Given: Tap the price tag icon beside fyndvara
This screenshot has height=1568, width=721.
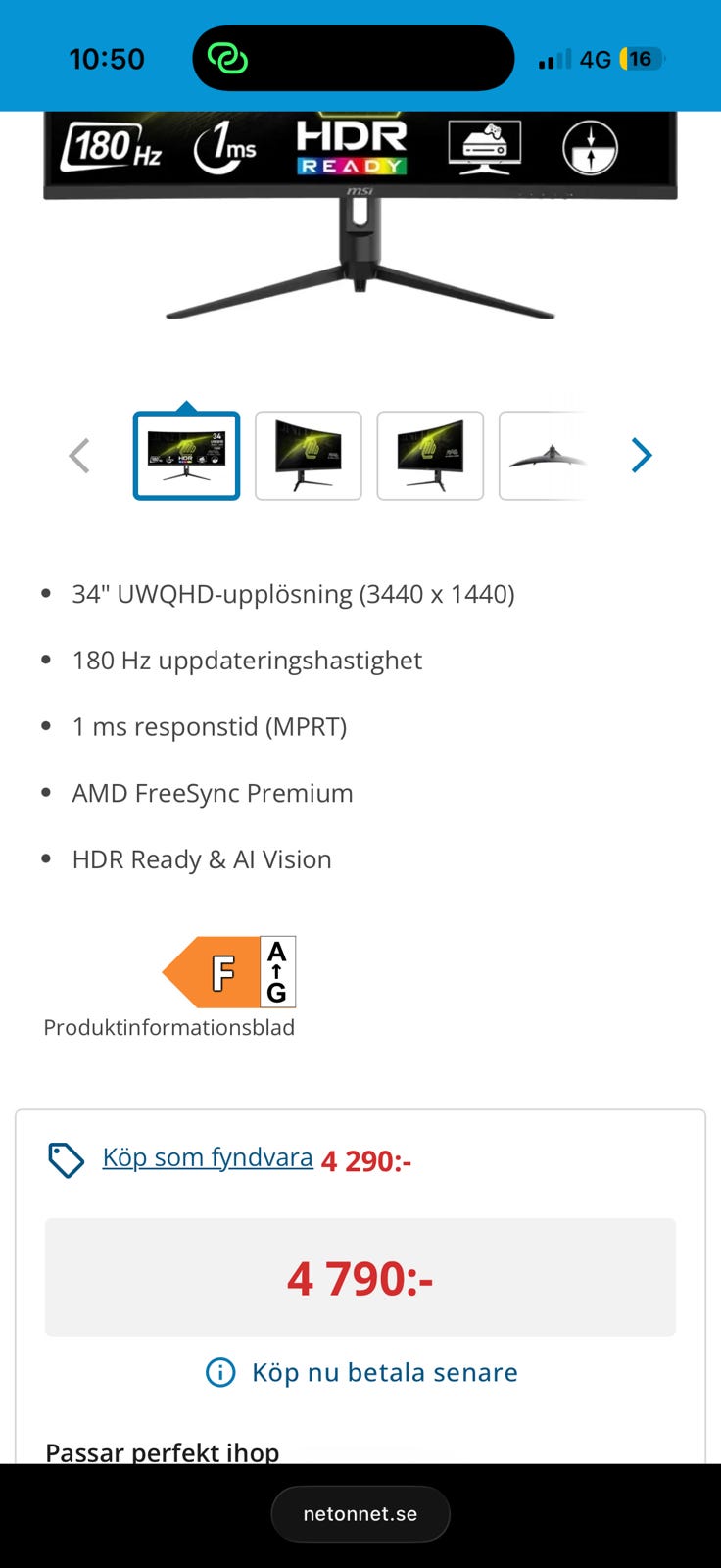Looking at the screenshot, I should pos(66,1159).
